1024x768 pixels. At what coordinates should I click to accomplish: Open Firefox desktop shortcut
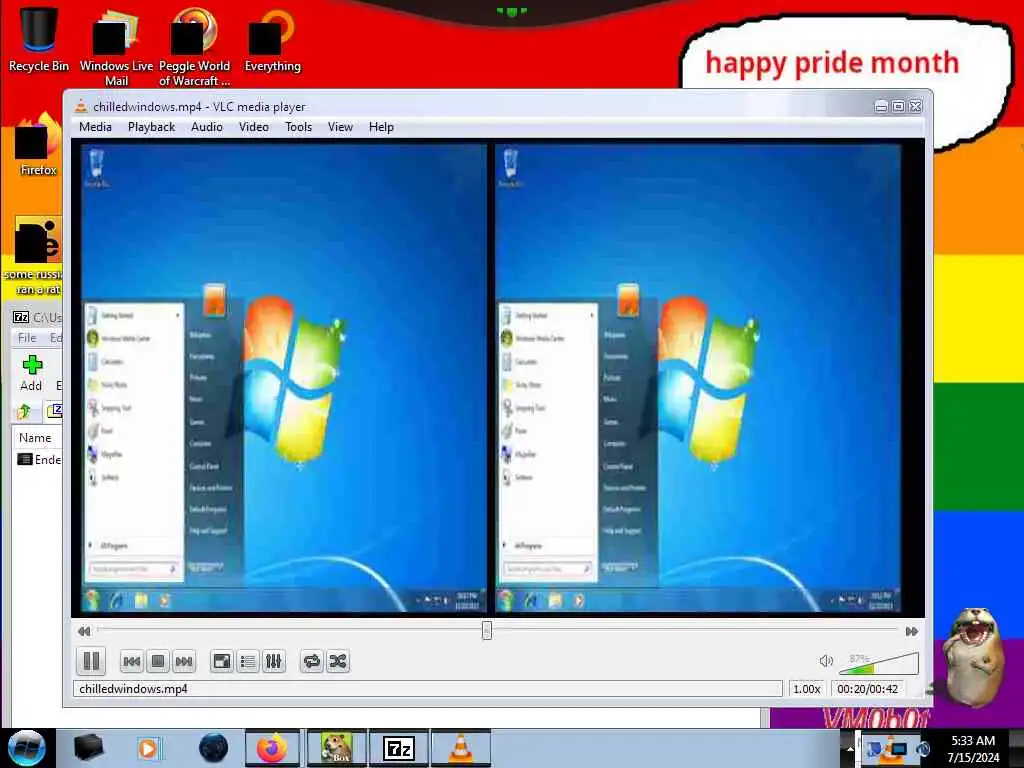point(38,145)
